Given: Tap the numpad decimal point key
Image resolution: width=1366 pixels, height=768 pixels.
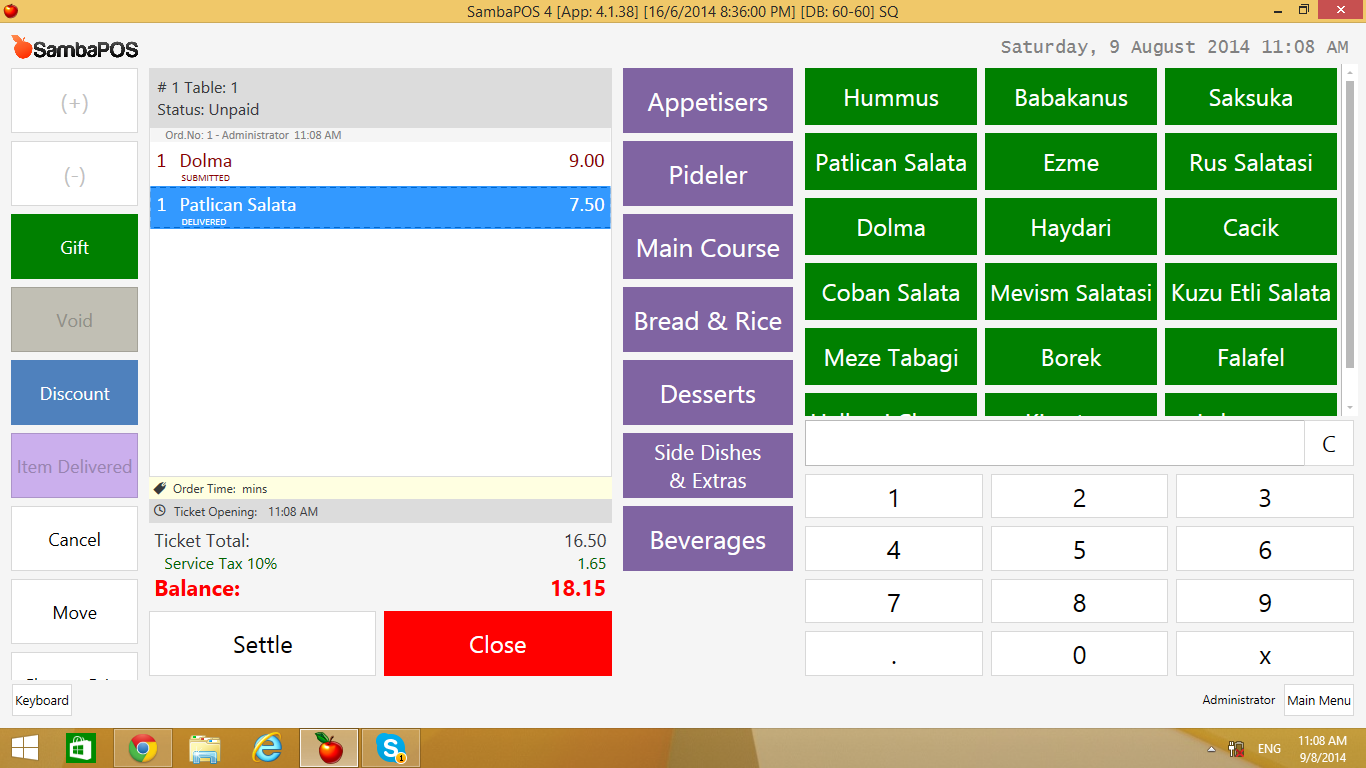Looking at the screenshot, I should pos(894,654).
